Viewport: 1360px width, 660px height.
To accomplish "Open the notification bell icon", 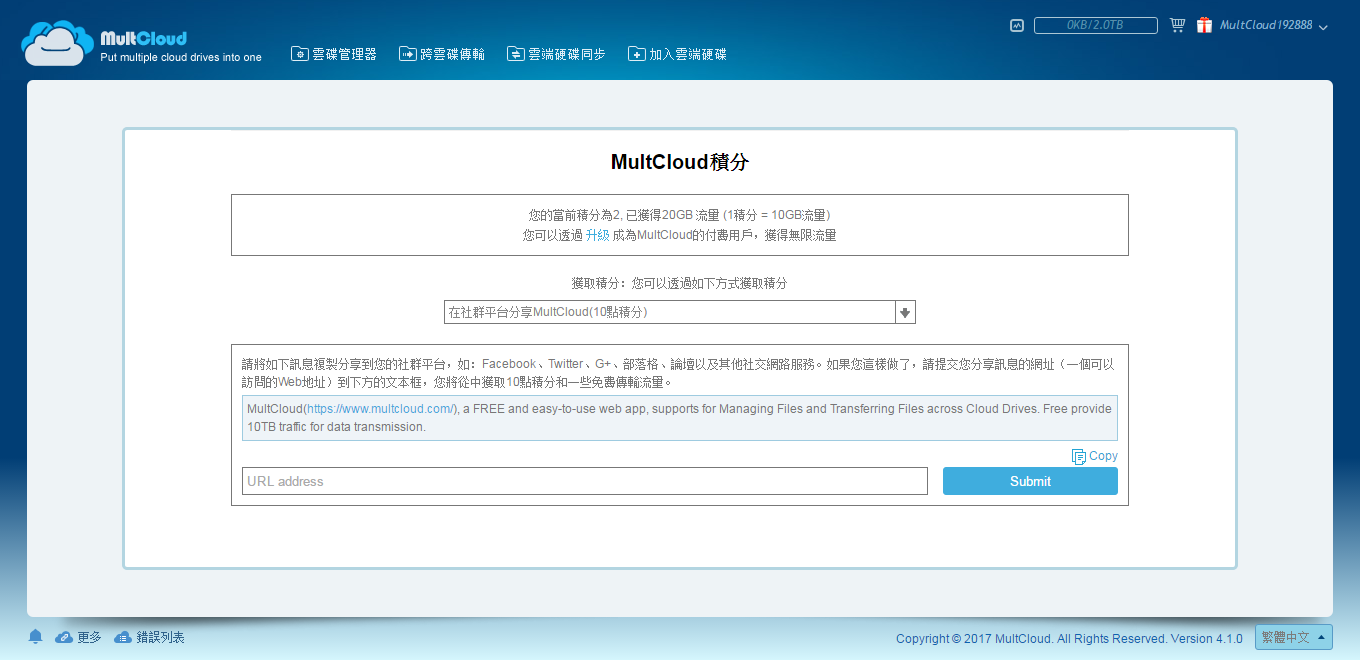I will pos(36,637).
